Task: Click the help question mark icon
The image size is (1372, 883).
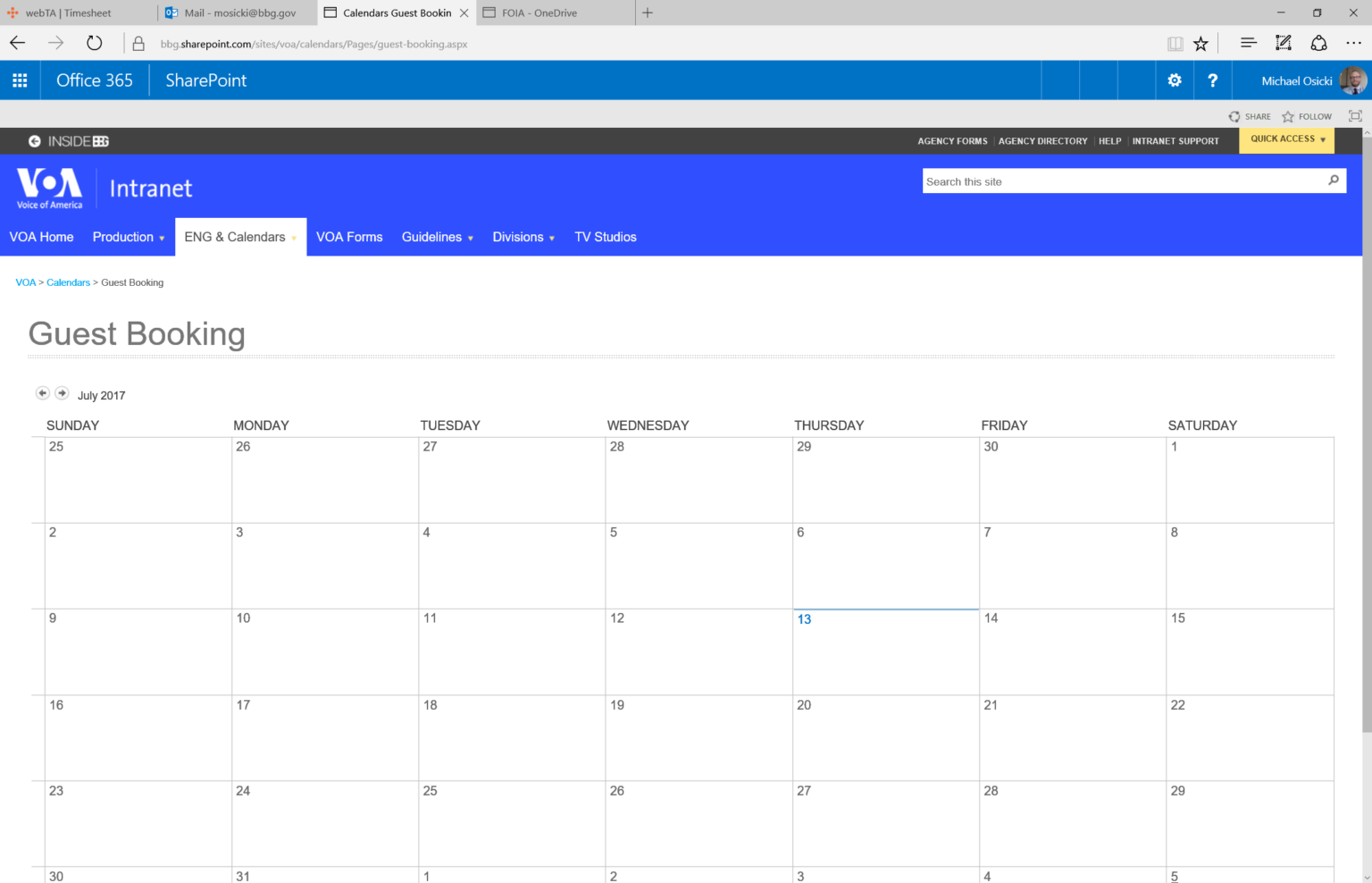Action: (1212, 80)
